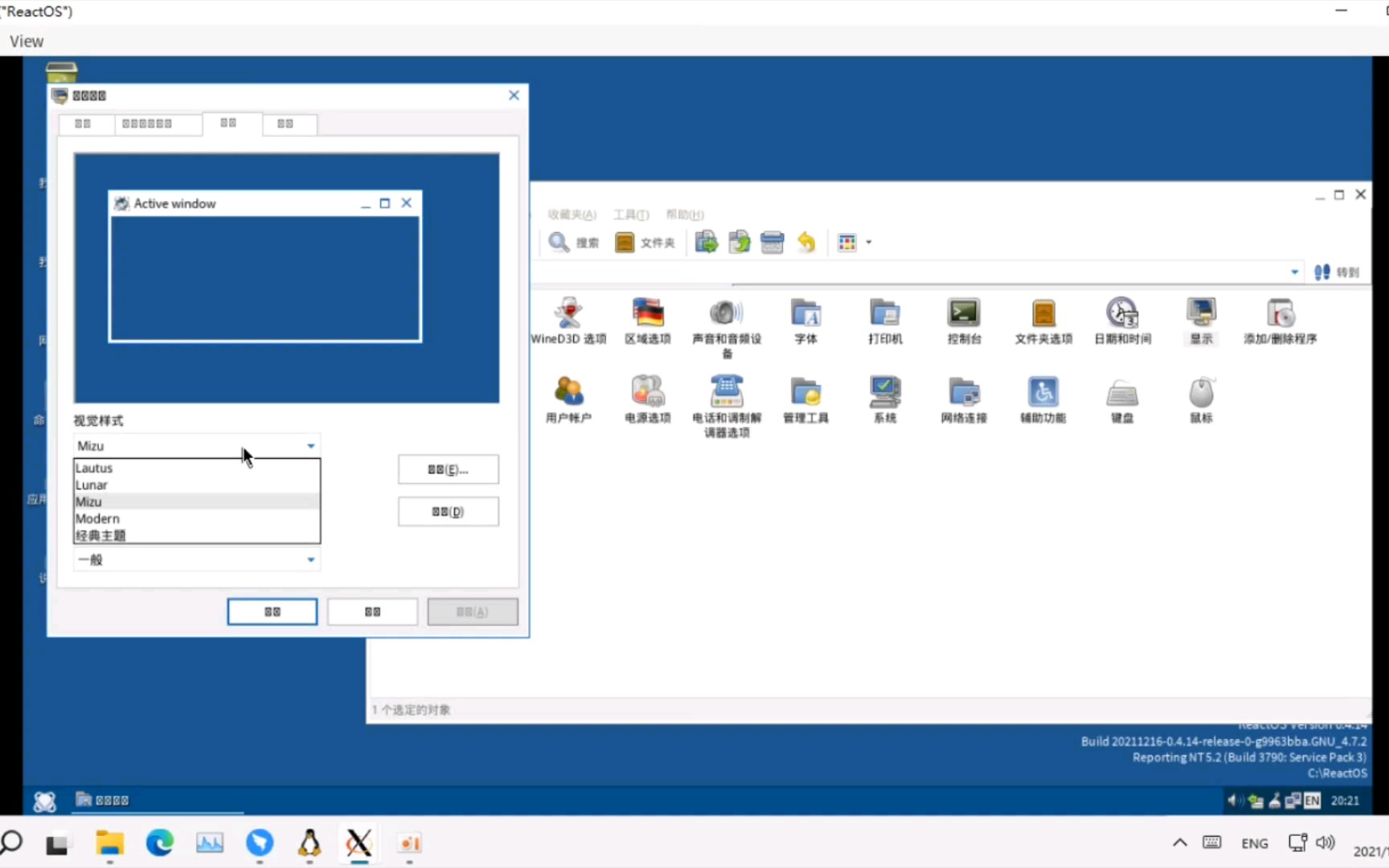The image size is (1389, 868).
Task: Expand the 一般 combo box
Action: coord(197,559)
